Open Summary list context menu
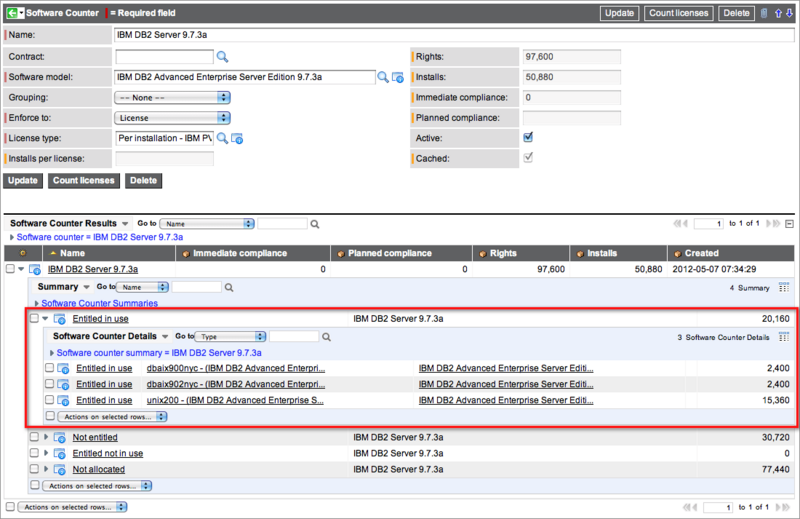Viewport: 800px width, 519px height. pos(86,287)
